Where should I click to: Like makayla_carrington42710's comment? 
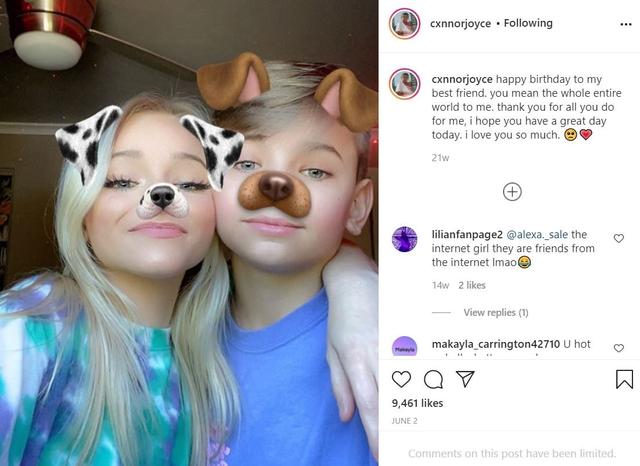pos(619,348)
